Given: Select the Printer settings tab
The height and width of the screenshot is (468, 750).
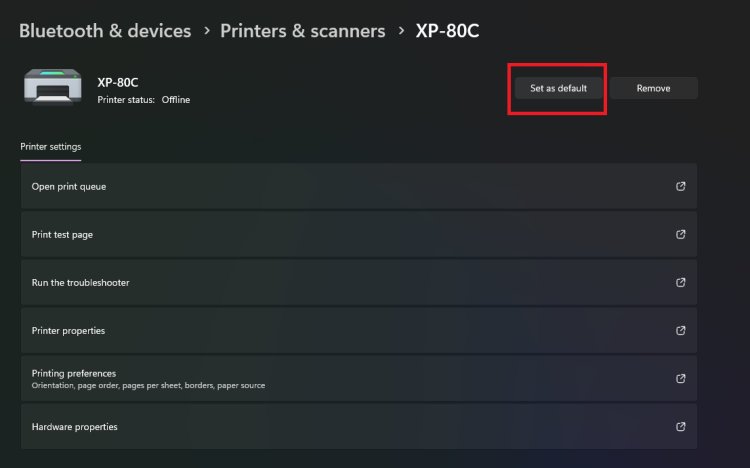Looking at the screenshot, I should point(51,147).
